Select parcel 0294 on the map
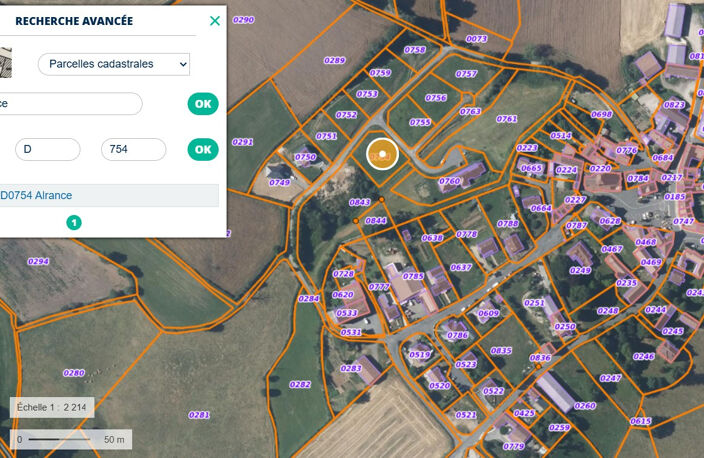This screenshot has height=458, width=704. [x=38, y=261]
